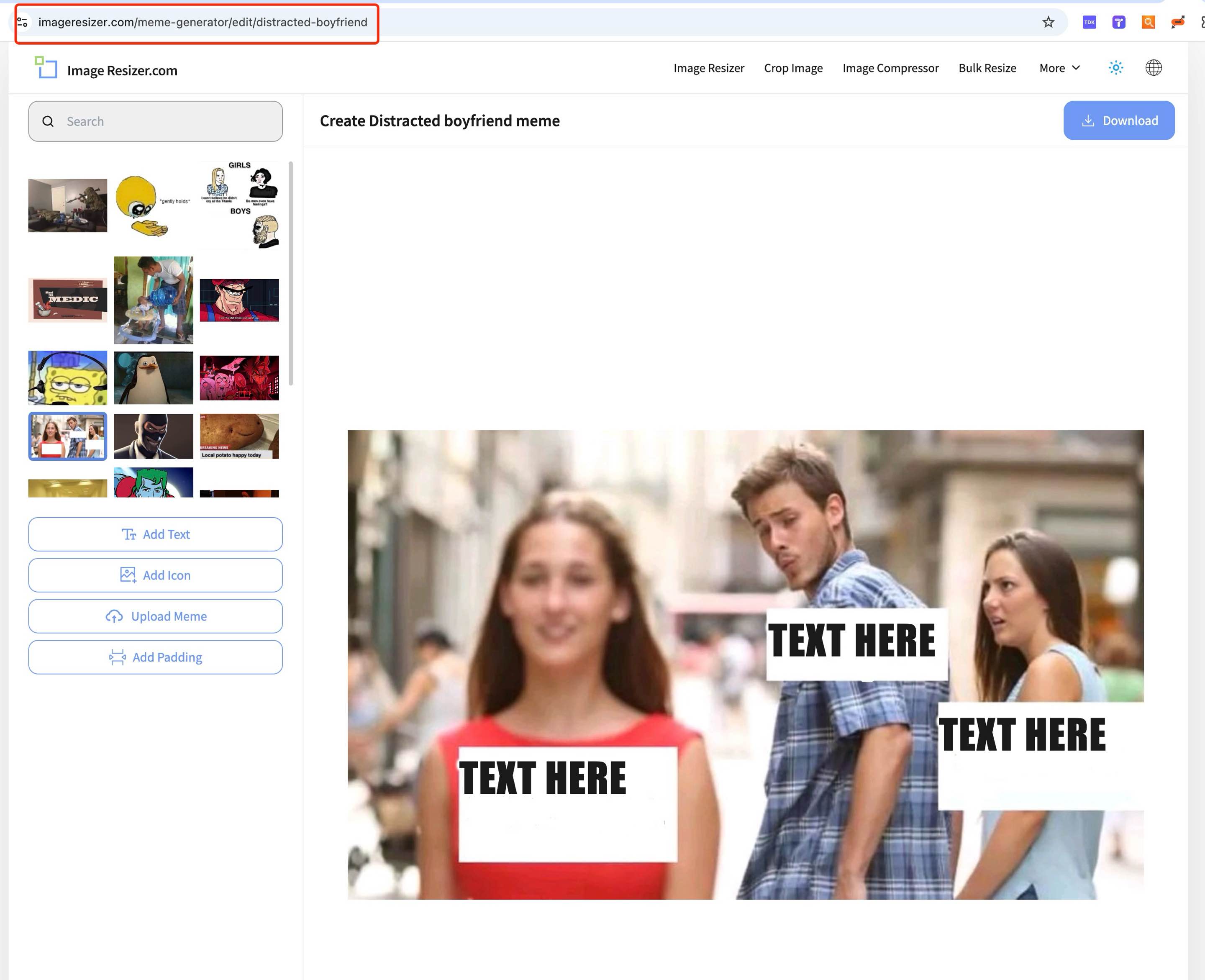
Task: Focus the meme template Search field
Action: (x=155, y=121)
